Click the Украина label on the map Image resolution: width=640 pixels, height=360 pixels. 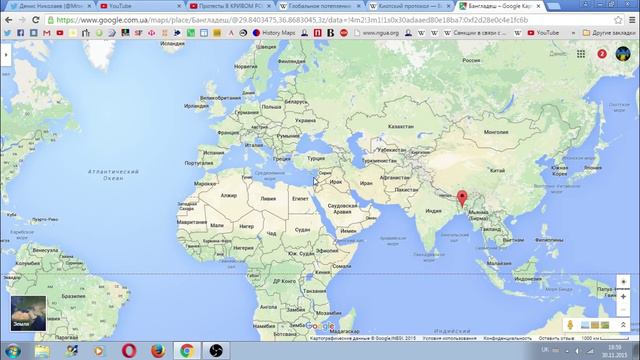coord(305,120)
